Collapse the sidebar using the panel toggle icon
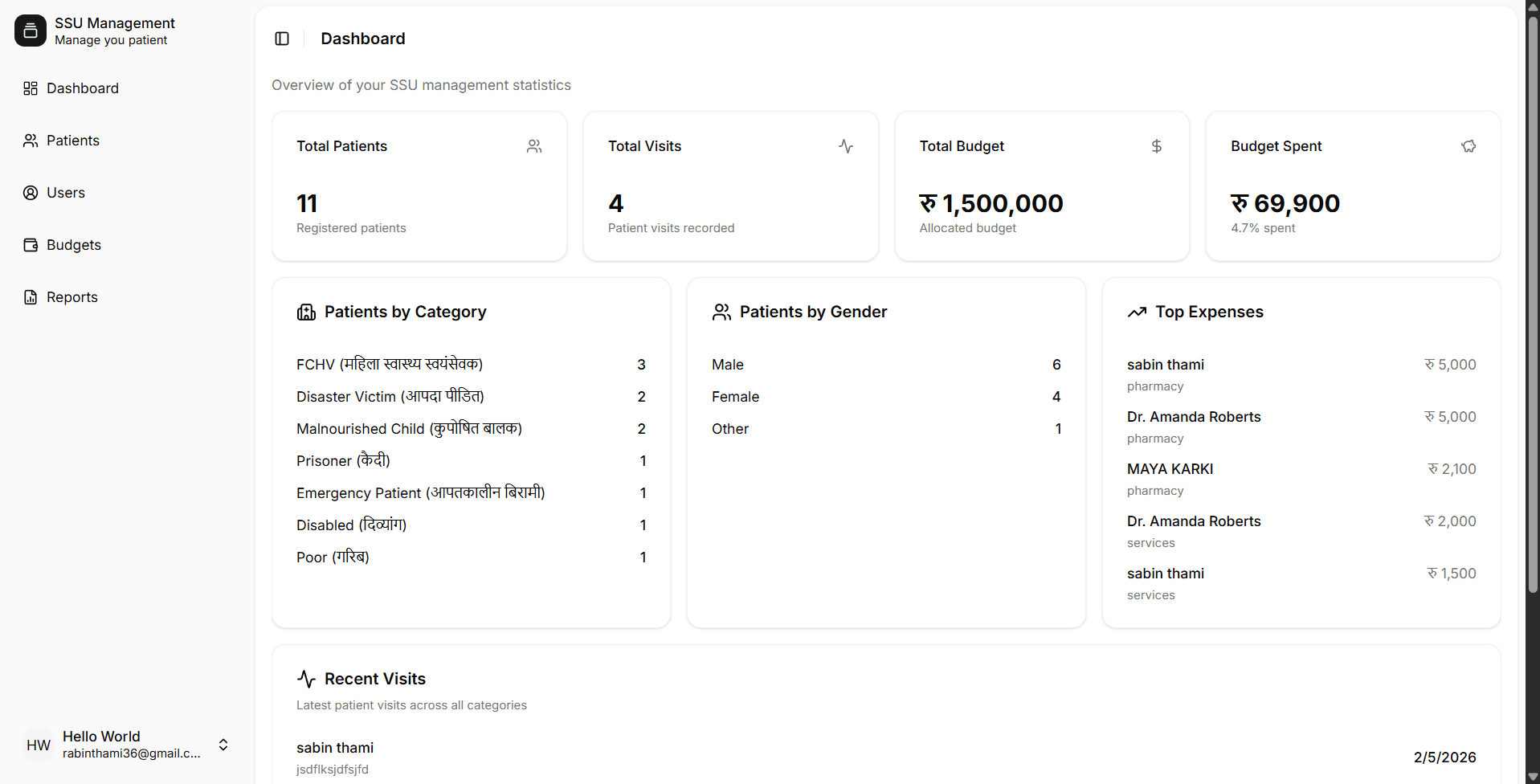 [x=281, y=39]
